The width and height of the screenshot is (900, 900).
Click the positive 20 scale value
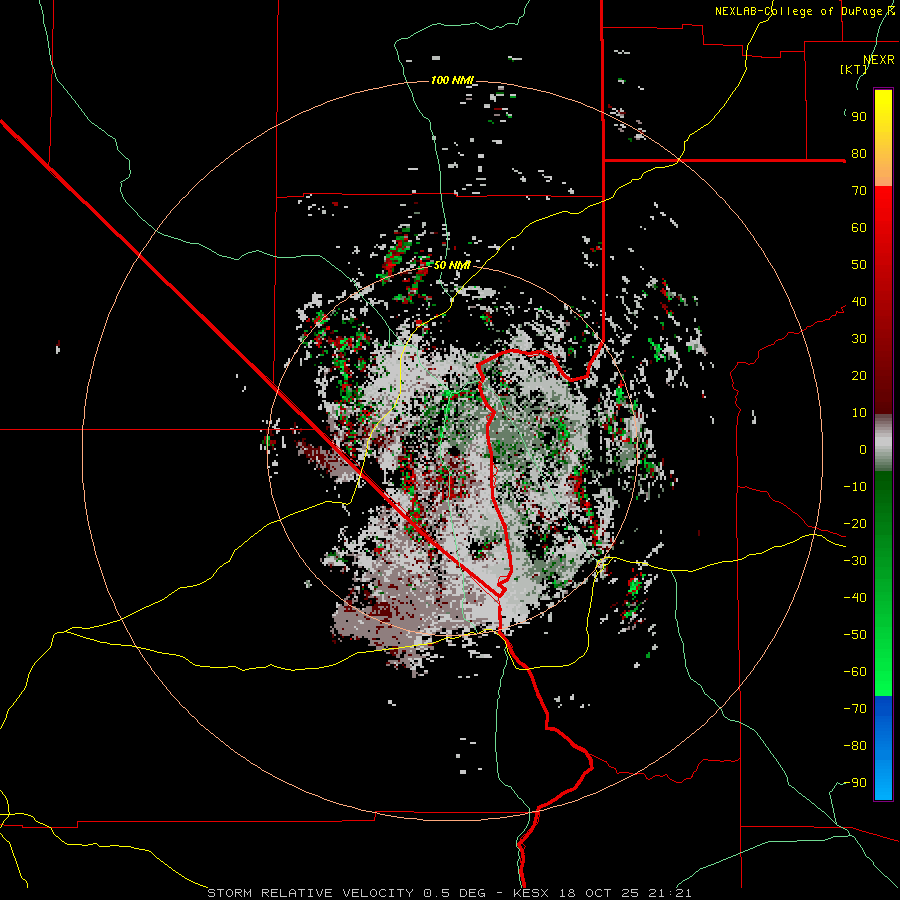(x=859, y=376)
